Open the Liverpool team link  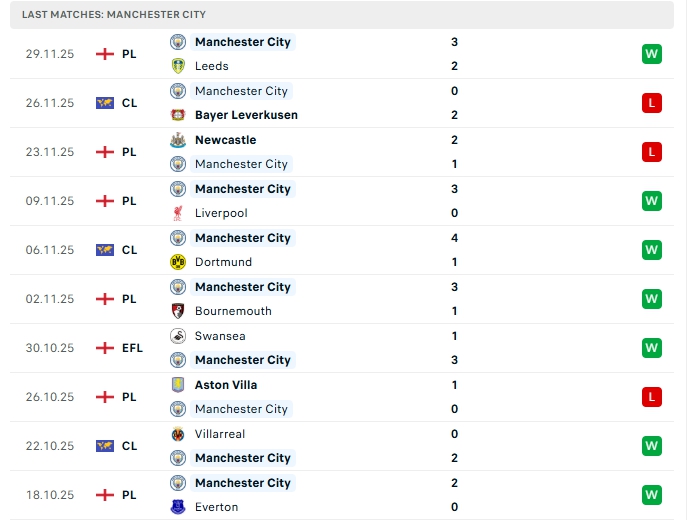click(221, 213)
